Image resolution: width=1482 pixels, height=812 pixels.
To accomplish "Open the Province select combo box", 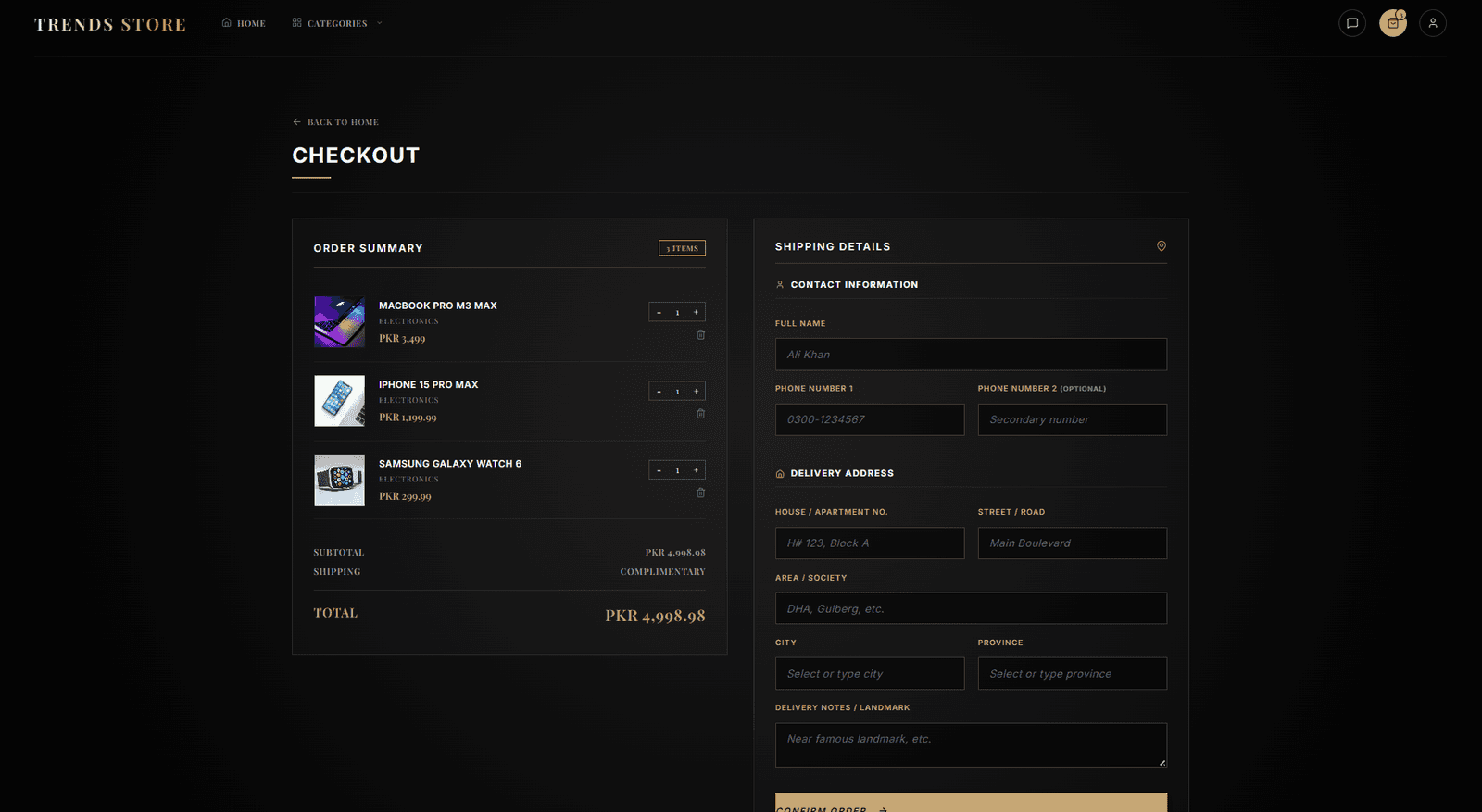I will pyautogui.click(x=1073, y=674).
